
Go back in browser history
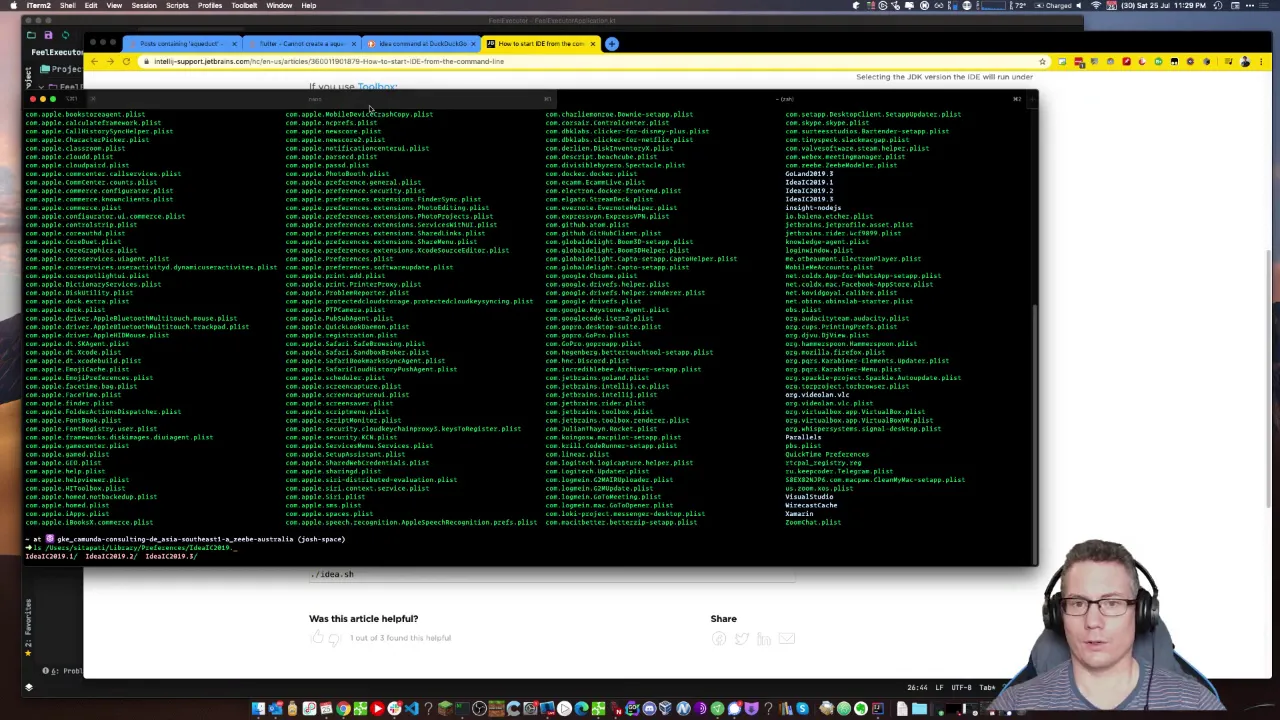coord(94,62)
